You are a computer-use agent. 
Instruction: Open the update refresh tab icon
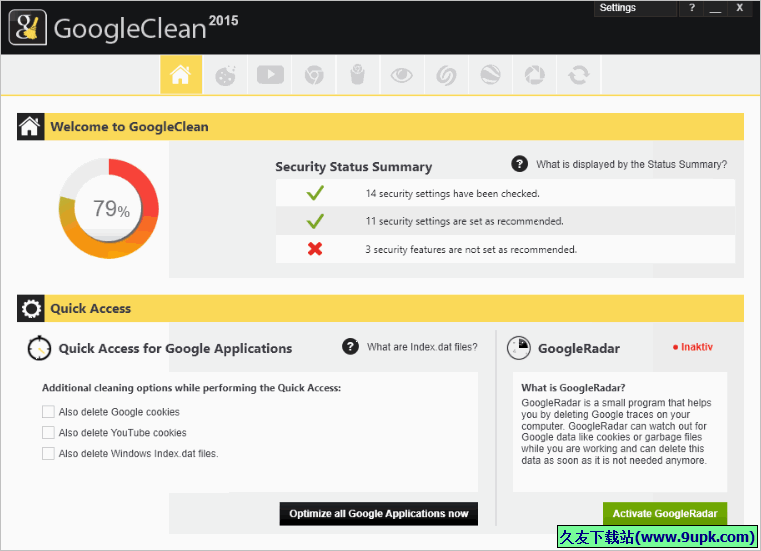(x=579, y=75)
